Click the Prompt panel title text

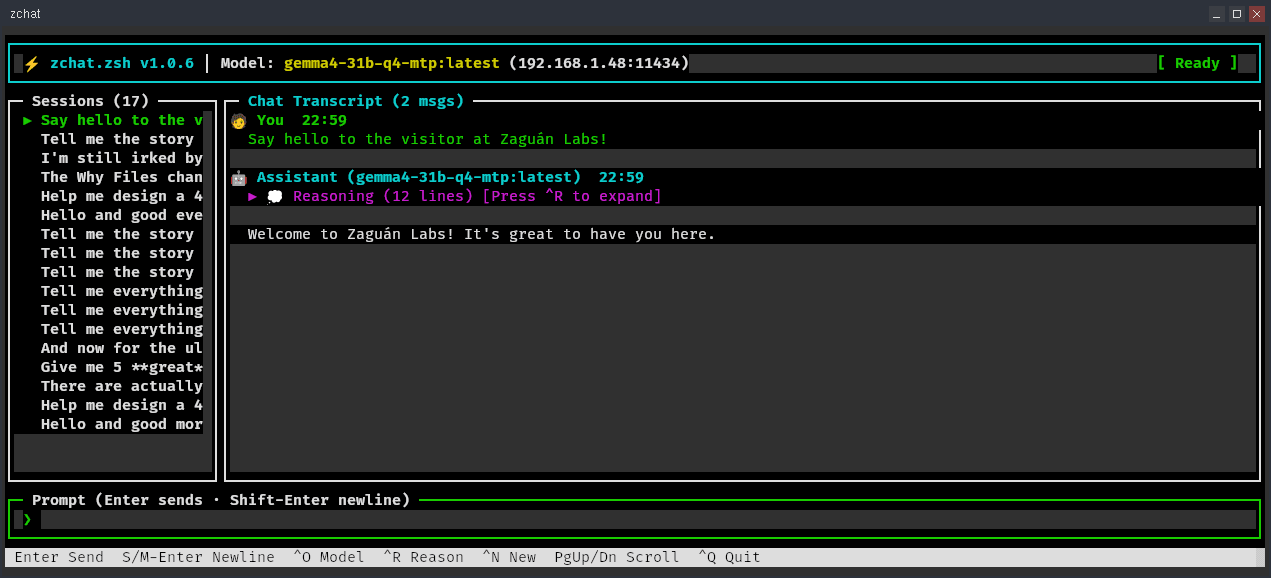tap(221, 500)
